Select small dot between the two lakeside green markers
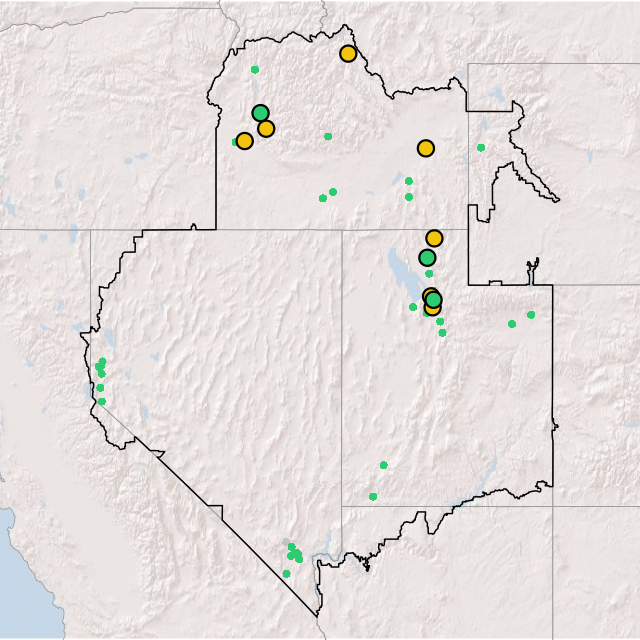Image resolution: width=640 pixels, height=640 pixels. [429, 274]
